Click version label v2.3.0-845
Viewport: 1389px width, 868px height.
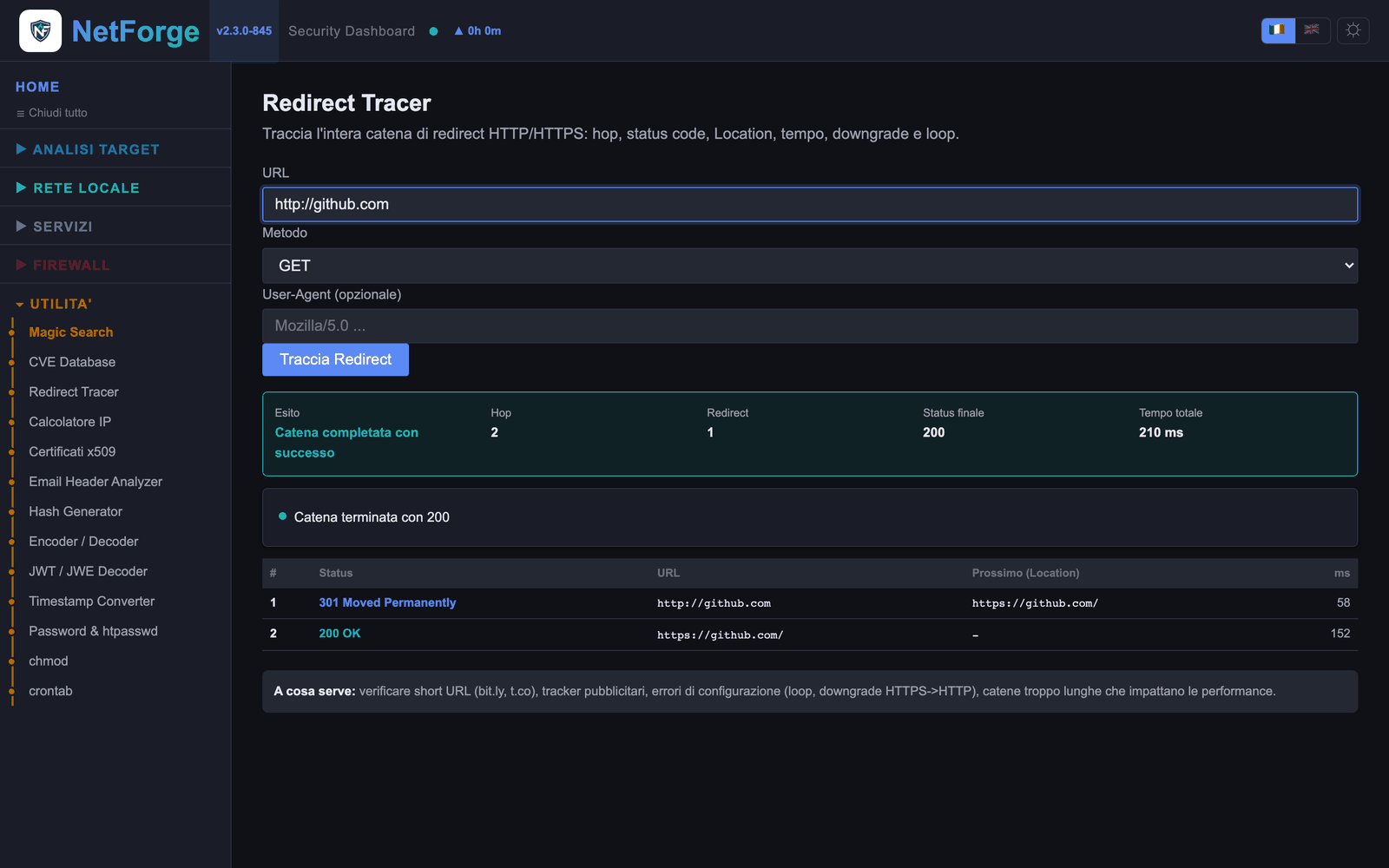pyautogui.click(x=244, y=31)
